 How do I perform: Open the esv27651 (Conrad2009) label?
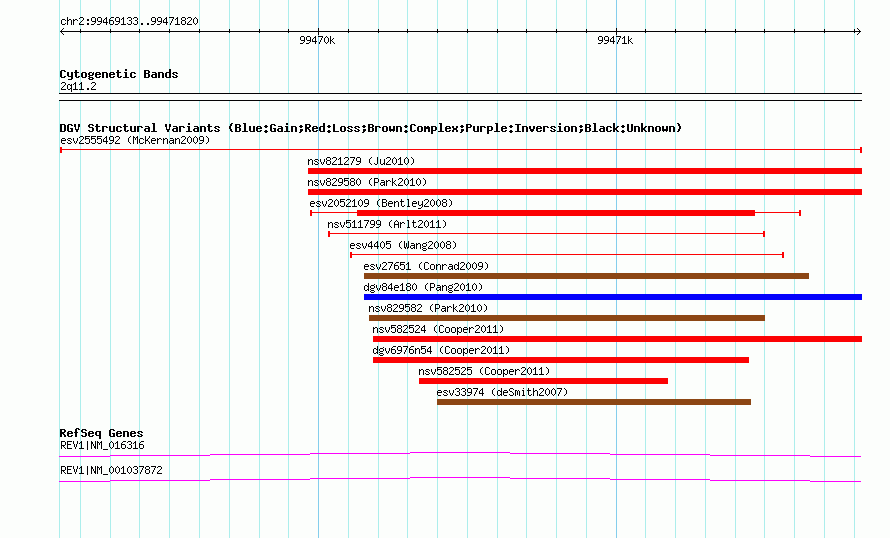(426, 266)
